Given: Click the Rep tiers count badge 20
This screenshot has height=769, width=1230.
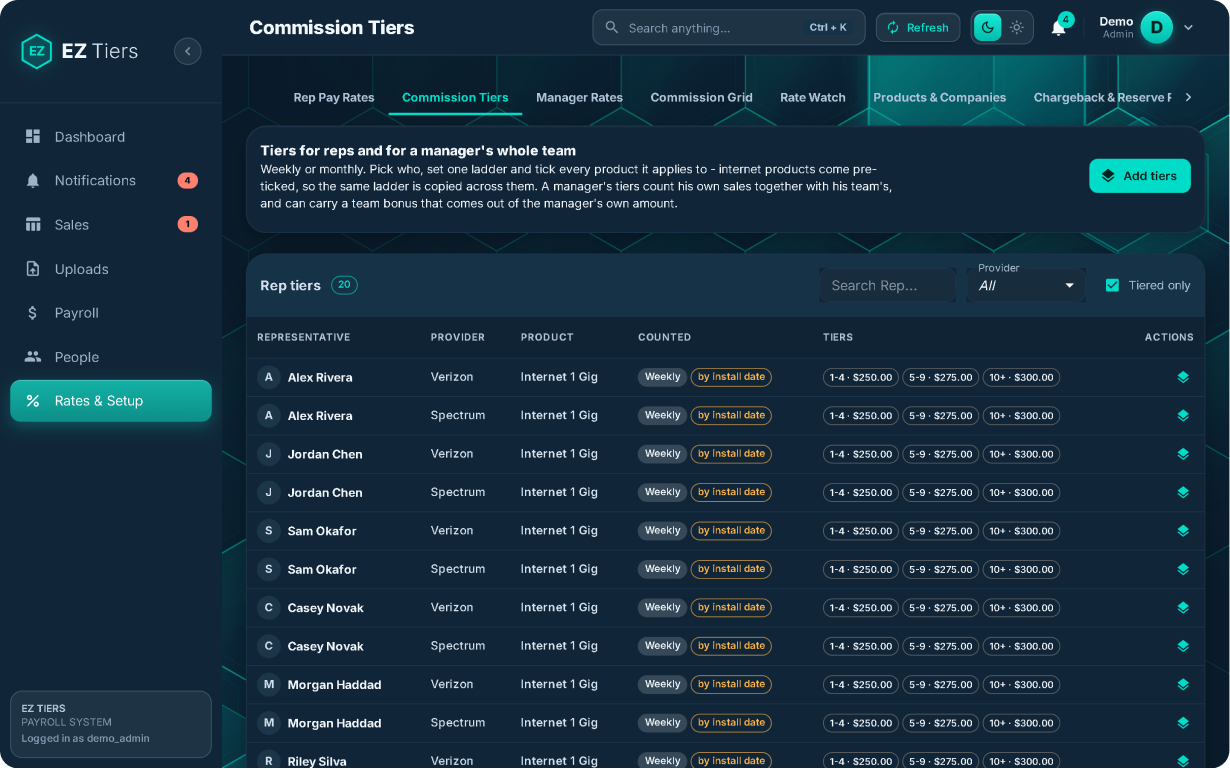Looking at the screenshot, I should tap(344, 285).
